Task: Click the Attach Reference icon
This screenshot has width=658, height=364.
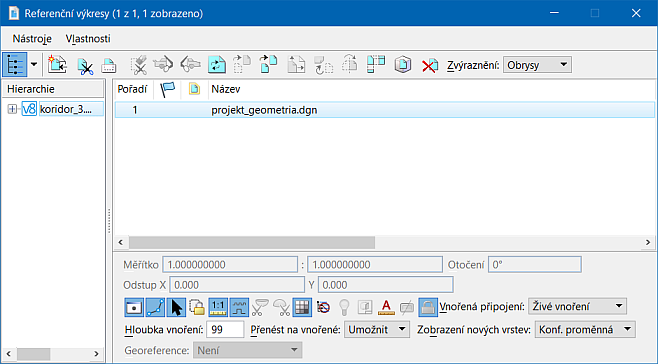Action: pyautogui.click(x=57, y=65)
